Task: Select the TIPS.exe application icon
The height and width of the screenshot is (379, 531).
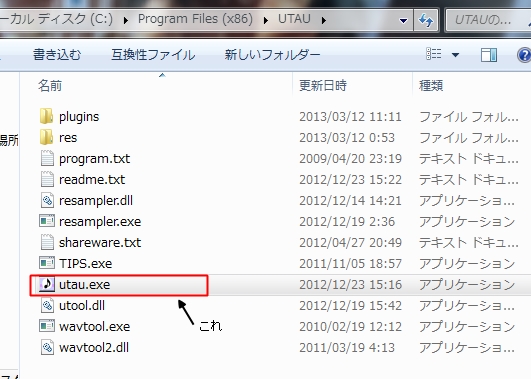Action: [47, 264]
